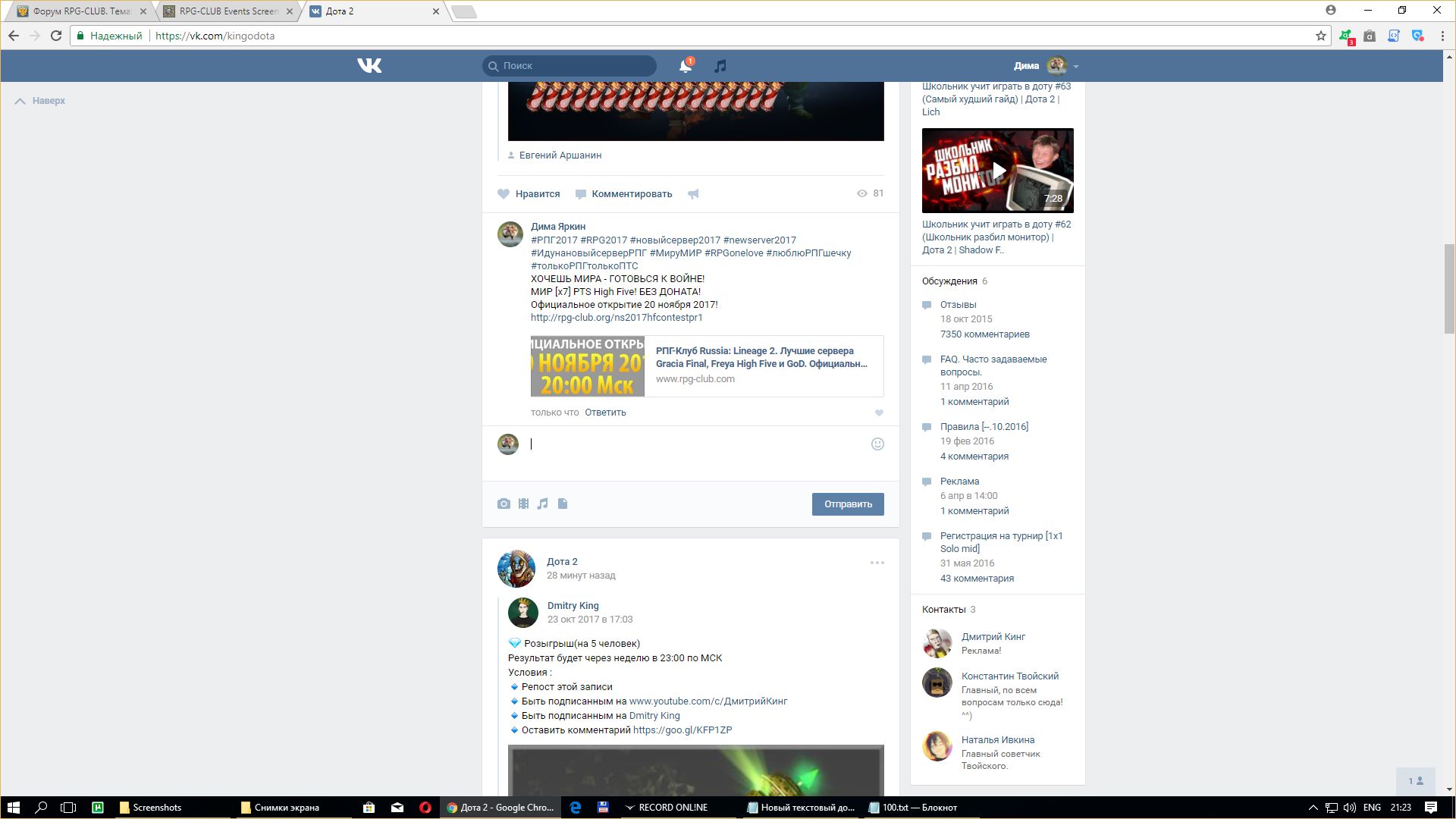
Task: Open the Обсуждения section header
Action: (x=949, y=281)
